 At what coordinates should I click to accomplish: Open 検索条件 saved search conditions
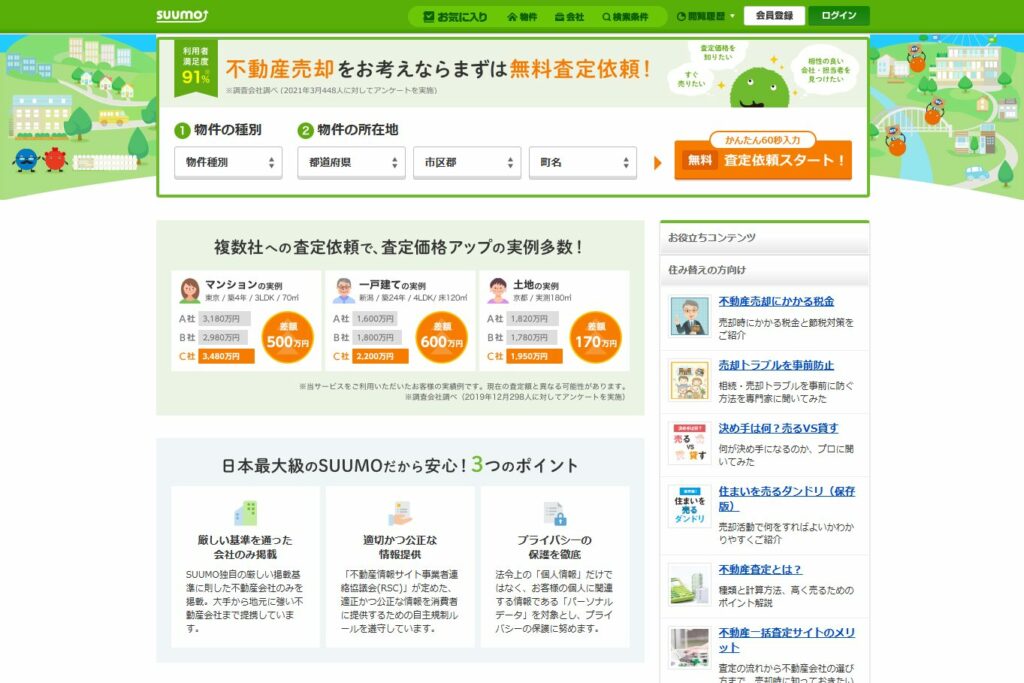coord(625,17)
